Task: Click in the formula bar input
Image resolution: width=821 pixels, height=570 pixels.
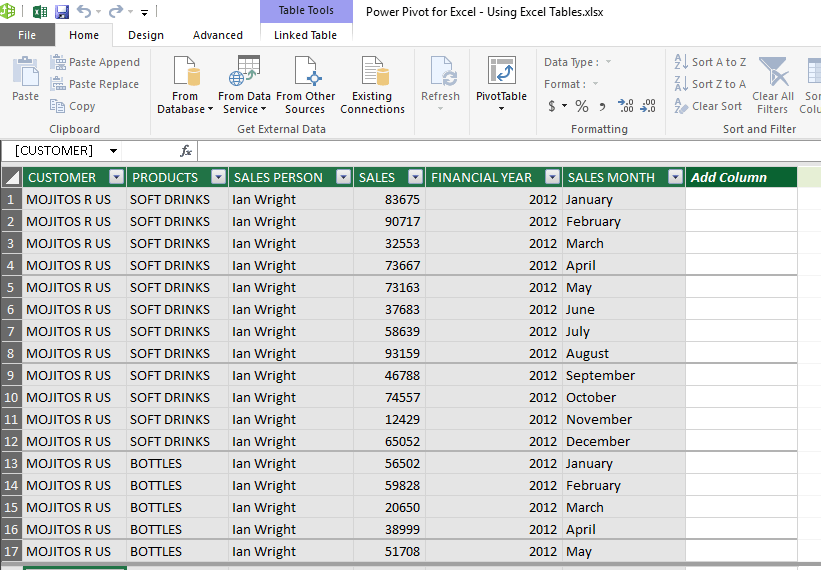Action: (x=508, y=151)
